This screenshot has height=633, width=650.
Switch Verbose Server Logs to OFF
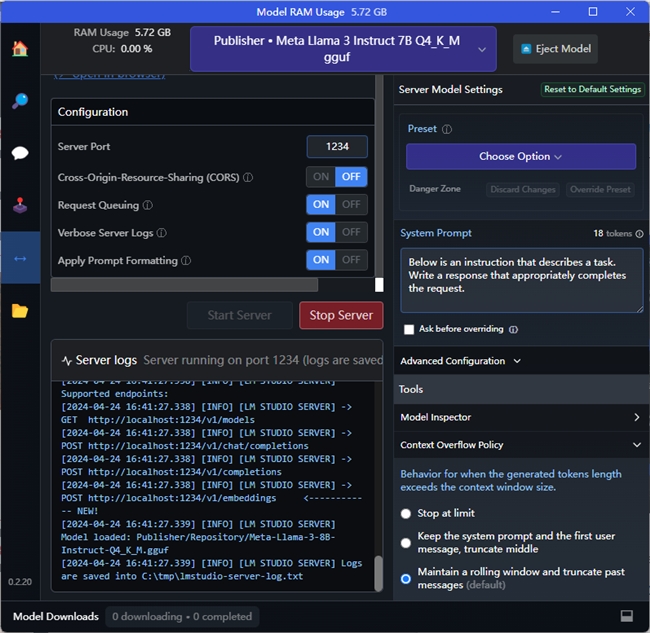351,233
